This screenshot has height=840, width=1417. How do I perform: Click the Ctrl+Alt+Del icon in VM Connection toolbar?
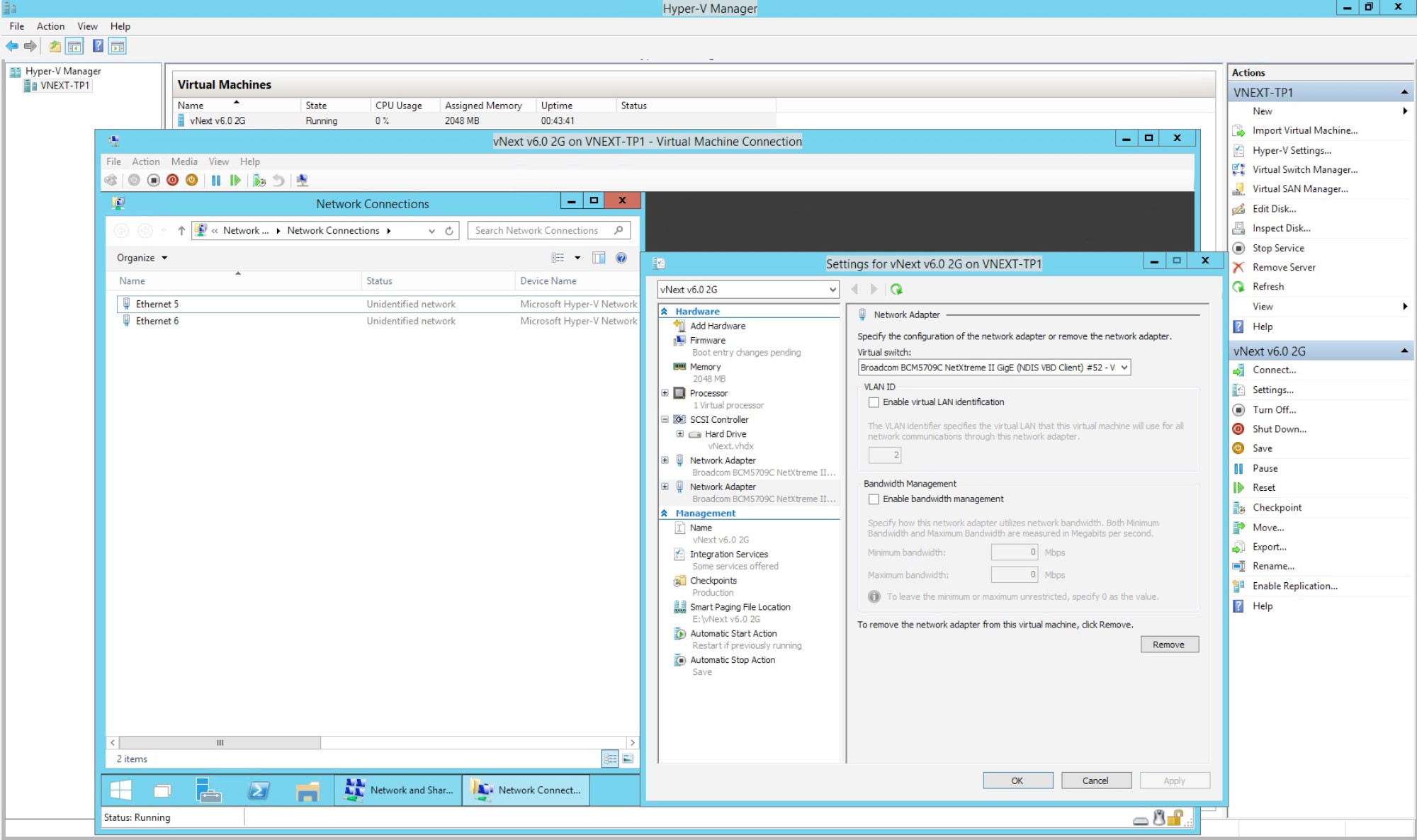111,180
